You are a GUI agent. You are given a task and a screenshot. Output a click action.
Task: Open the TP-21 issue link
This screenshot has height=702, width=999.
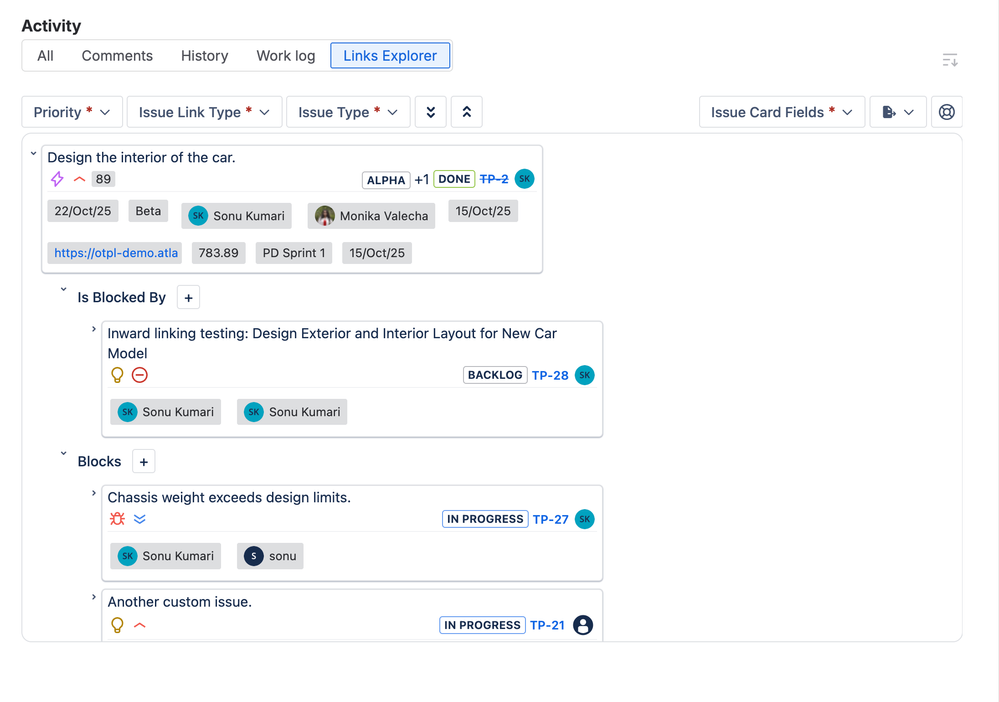(547, 626)
